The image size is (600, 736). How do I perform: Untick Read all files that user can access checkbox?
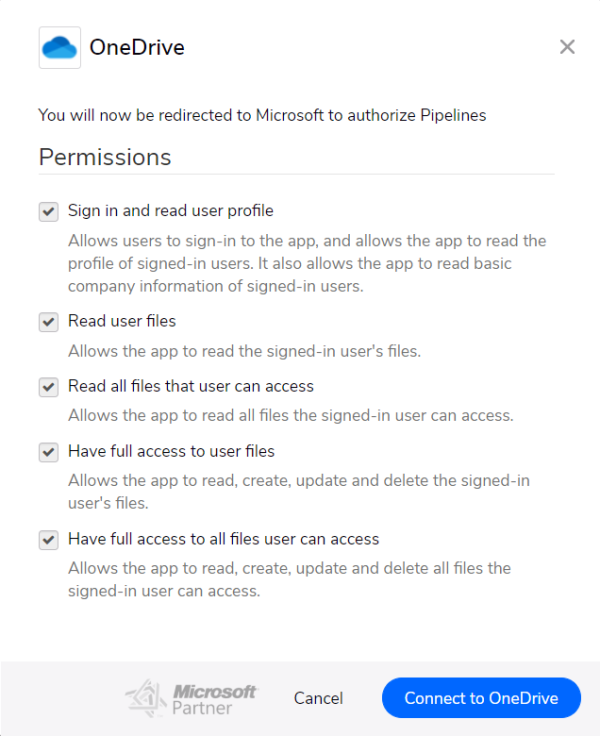(x=48, y=387)
